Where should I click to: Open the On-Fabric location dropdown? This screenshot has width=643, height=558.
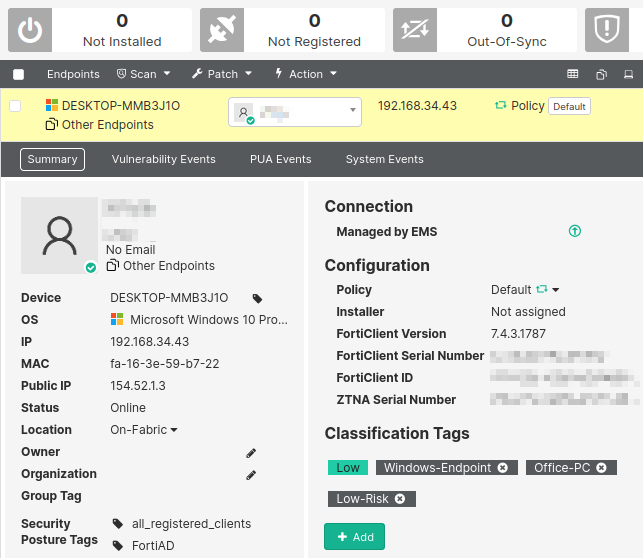144,430
